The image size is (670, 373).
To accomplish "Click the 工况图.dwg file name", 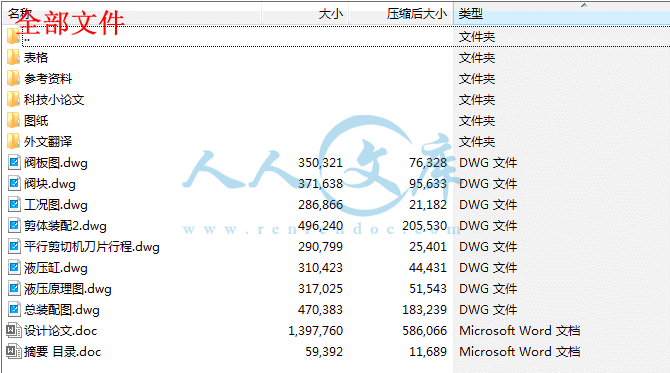I will (56, 205).
